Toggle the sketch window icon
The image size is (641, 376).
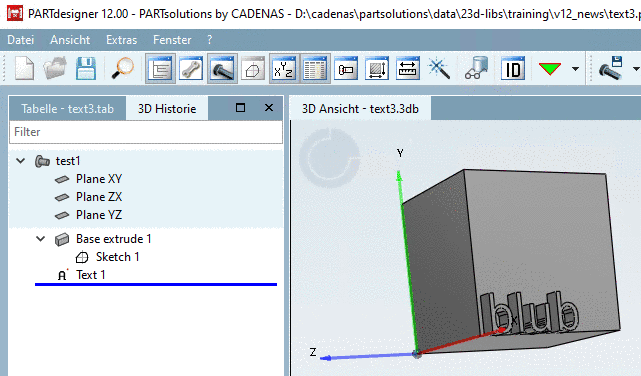(253, 68)
